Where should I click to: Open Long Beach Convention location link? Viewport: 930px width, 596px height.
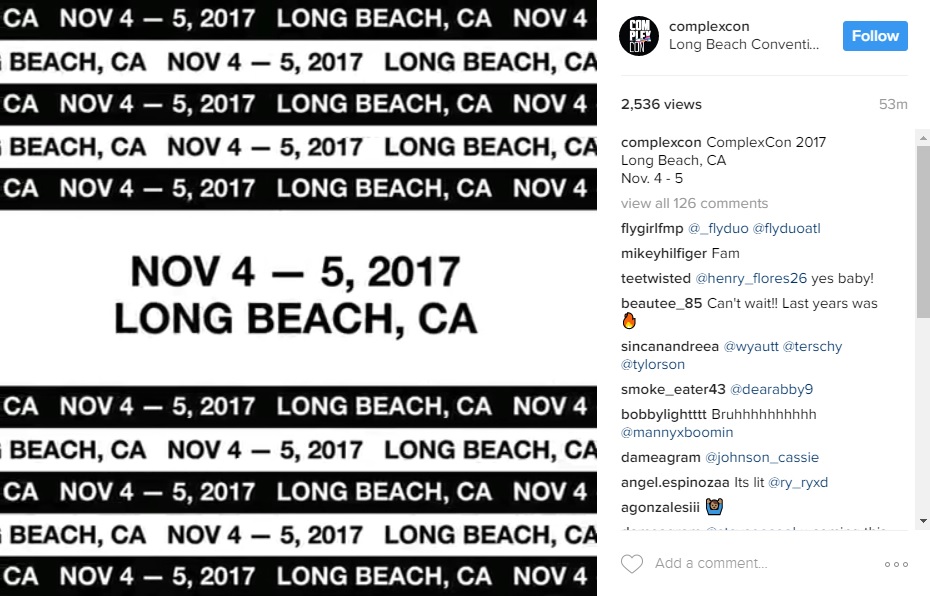[x=744, y=44]
